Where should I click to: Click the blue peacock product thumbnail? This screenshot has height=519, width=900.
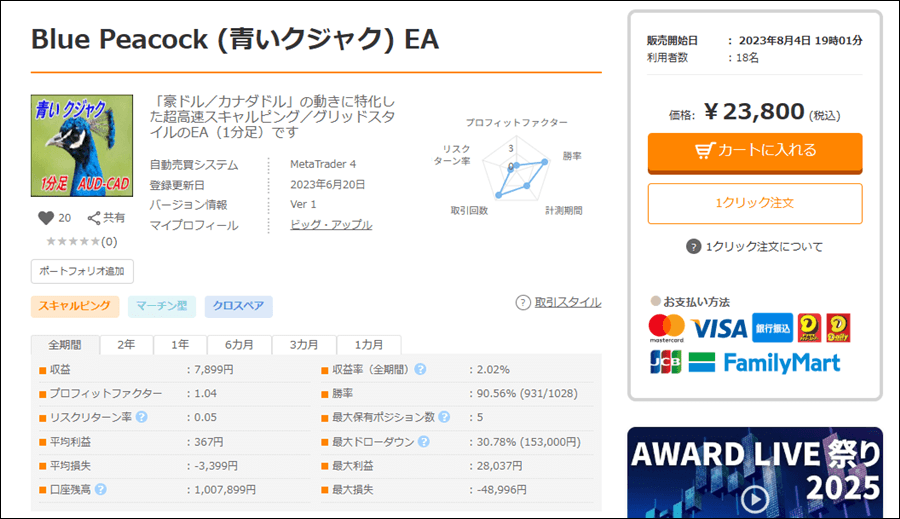(82, 145)
